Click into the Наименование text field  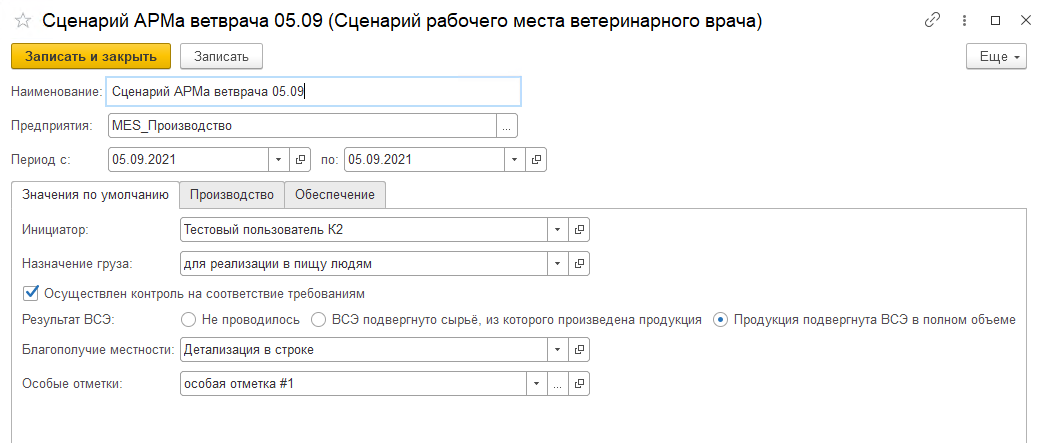[314, 92]
